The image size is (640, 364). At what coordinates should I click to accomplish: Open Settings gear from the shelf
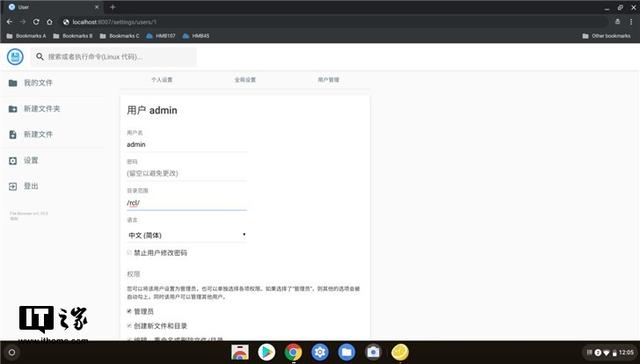(320, 353)
